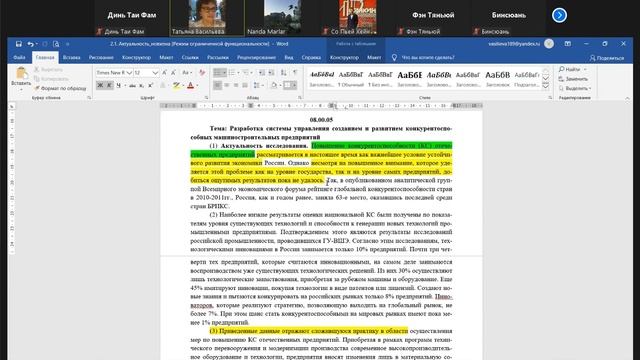Switch to the Вставка ribbon tab
Viewport: 640px width, 360px height.
71,58
